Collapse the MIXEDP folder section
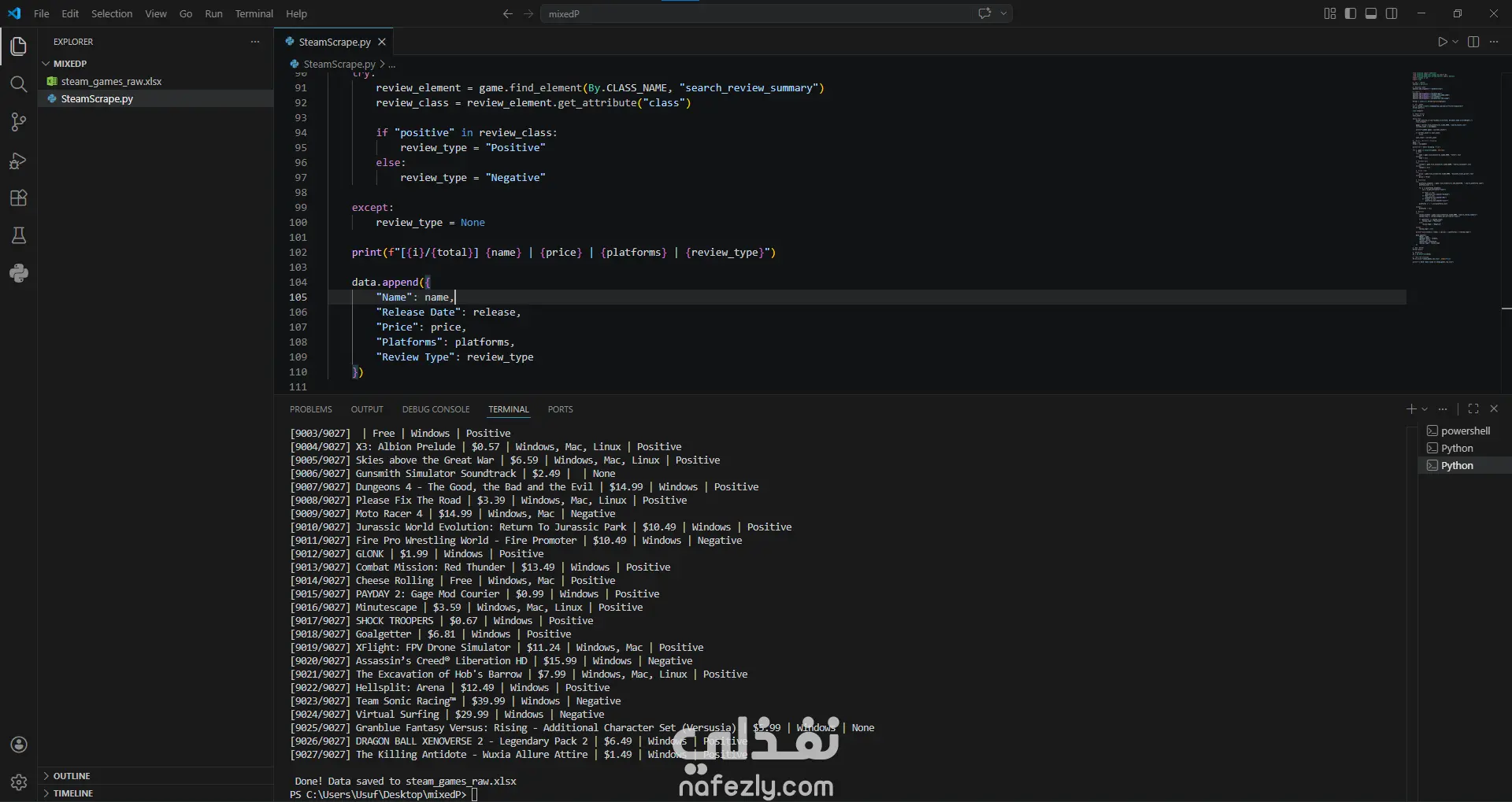1512x802 pixels. [156, 64]
